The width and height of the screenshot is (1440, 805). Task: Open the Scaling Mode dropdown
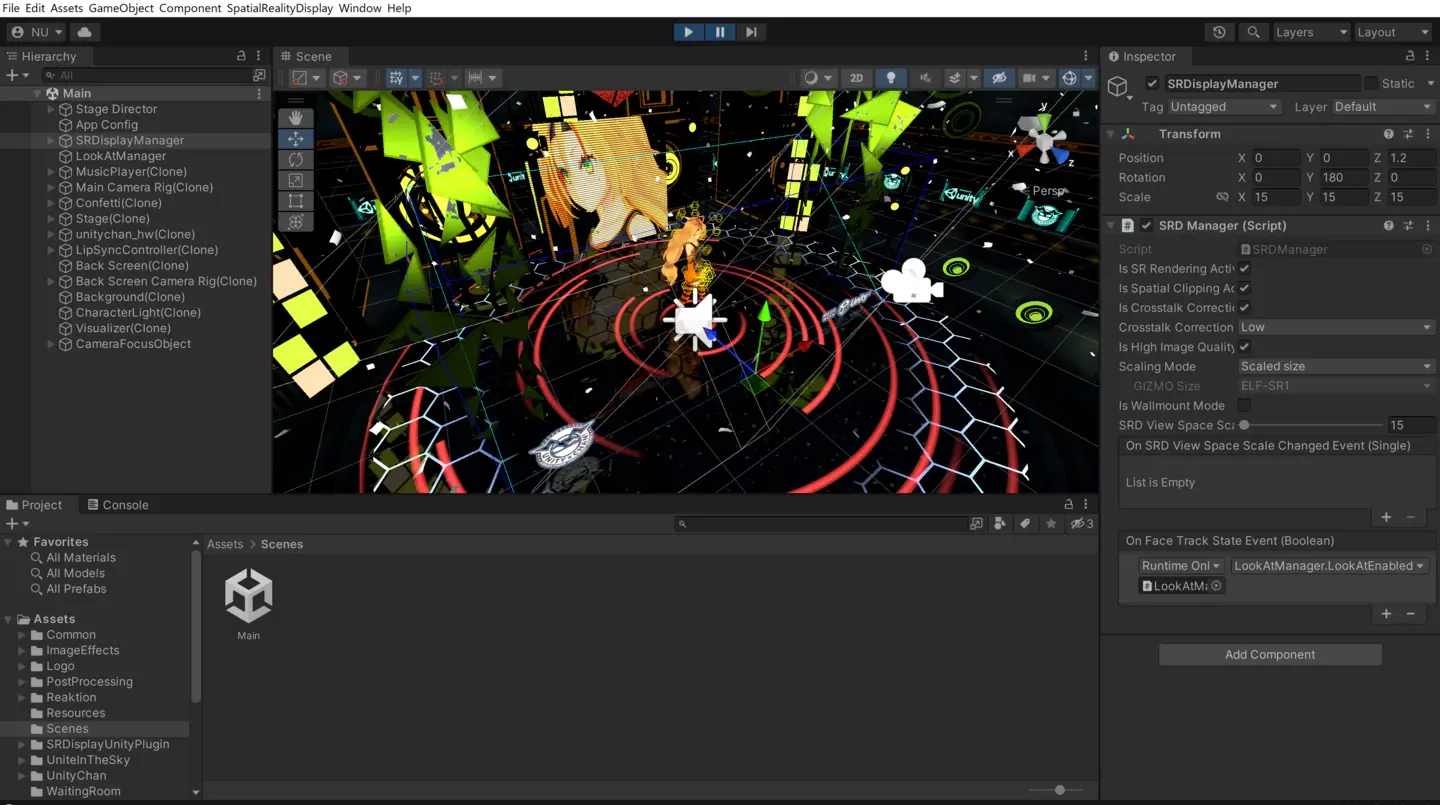[x=1335, y=366]
